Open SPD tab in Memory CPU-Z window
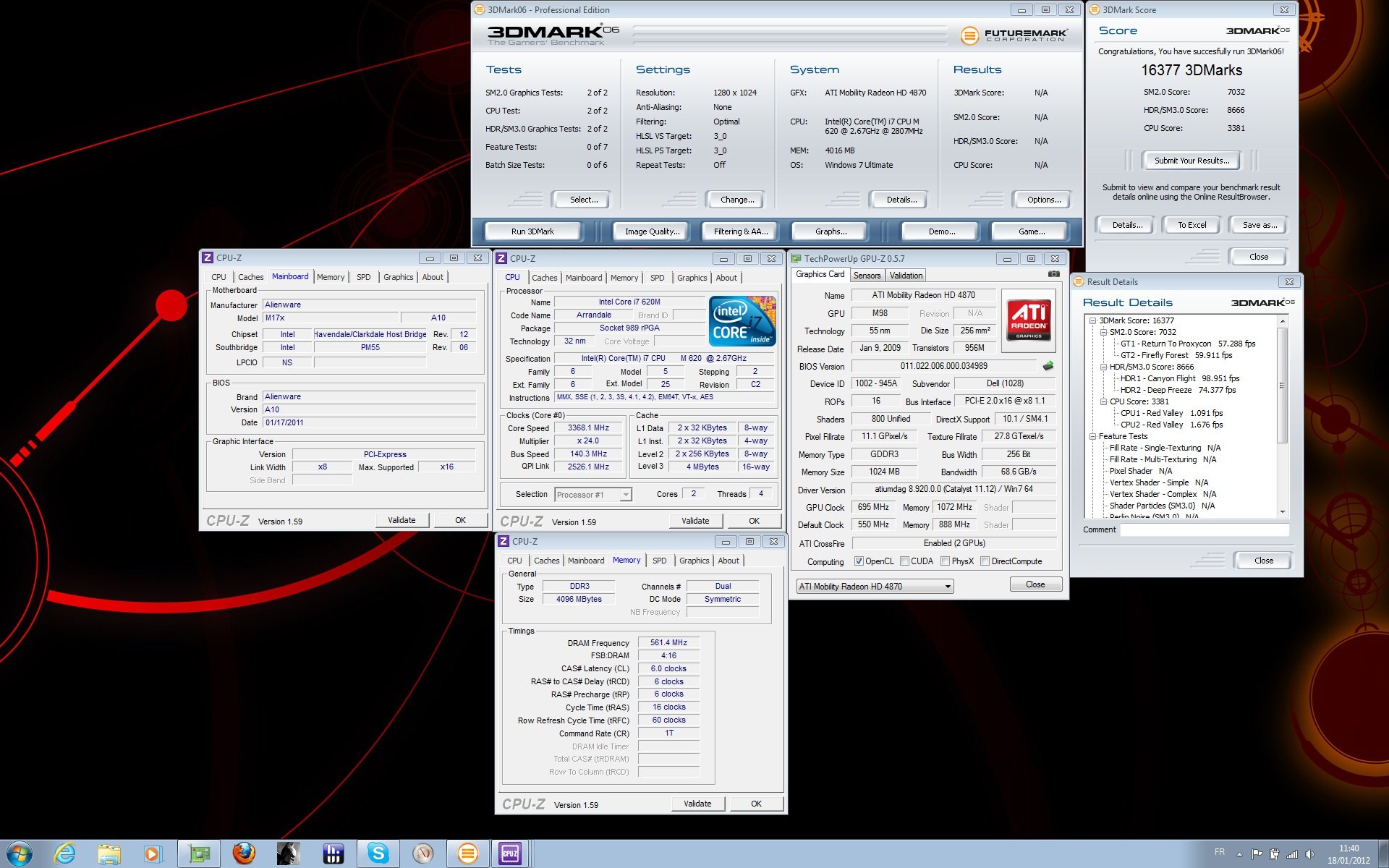The width and height of the screenshot is (1389, 868). tap(659, 561)
